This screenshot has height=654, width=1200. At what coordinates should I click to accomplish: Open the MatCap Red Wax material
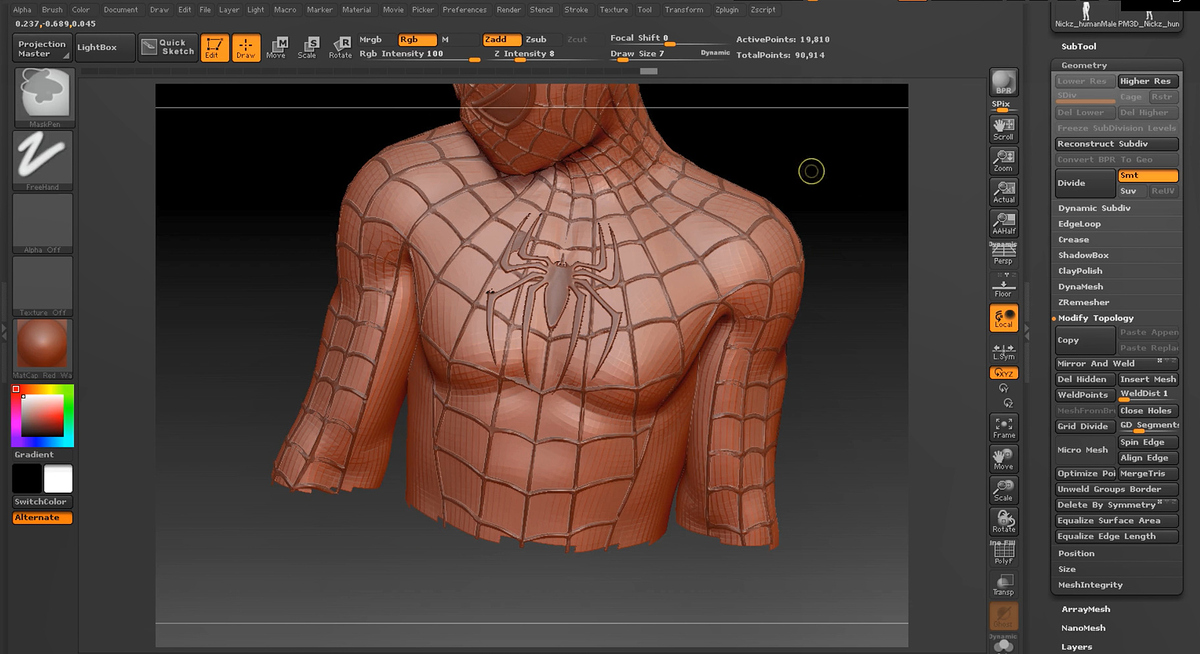(x=44, y=349)
